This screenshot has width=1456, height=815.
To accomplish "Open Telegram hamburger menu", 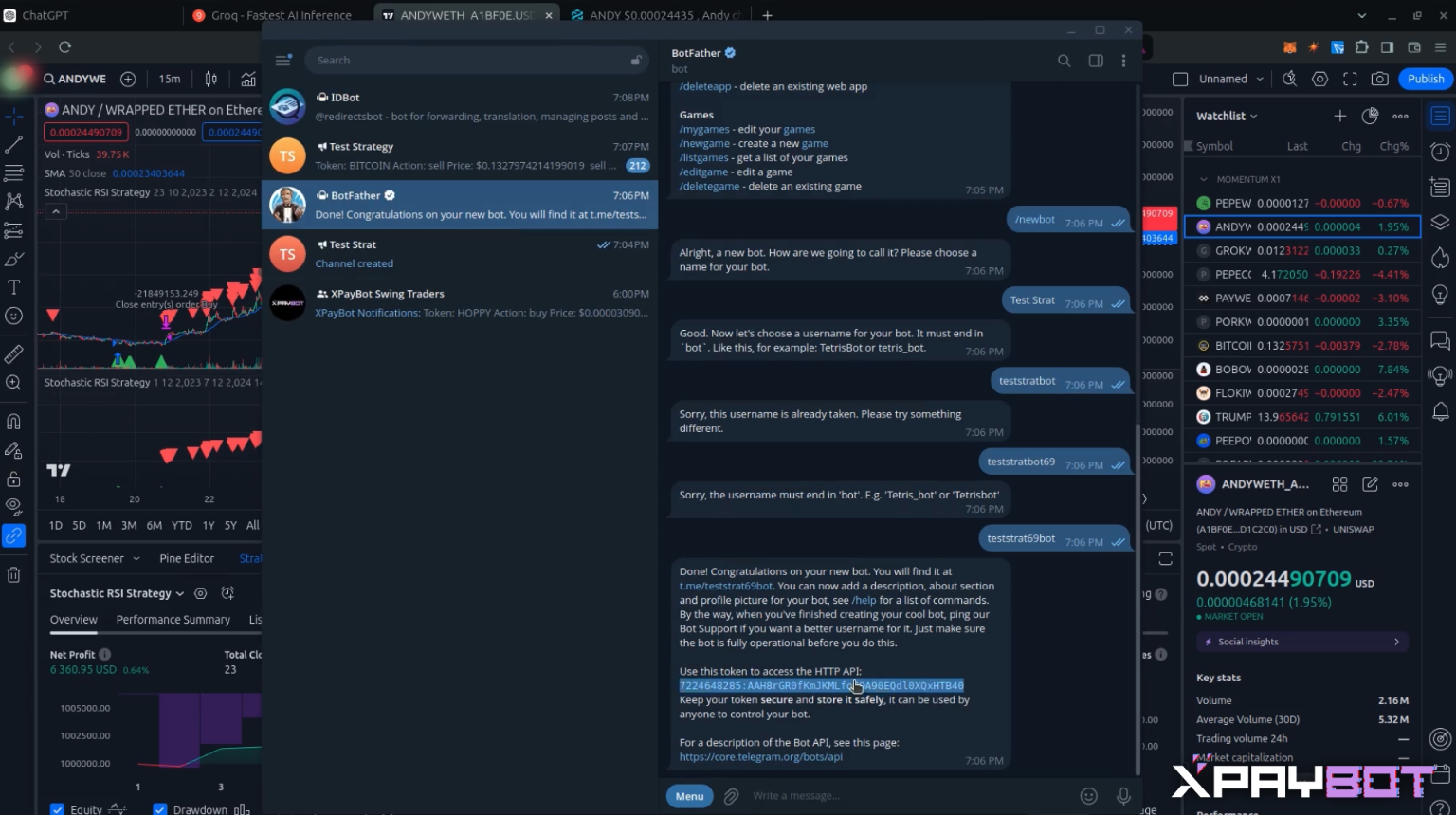I will tap(282, 60).
